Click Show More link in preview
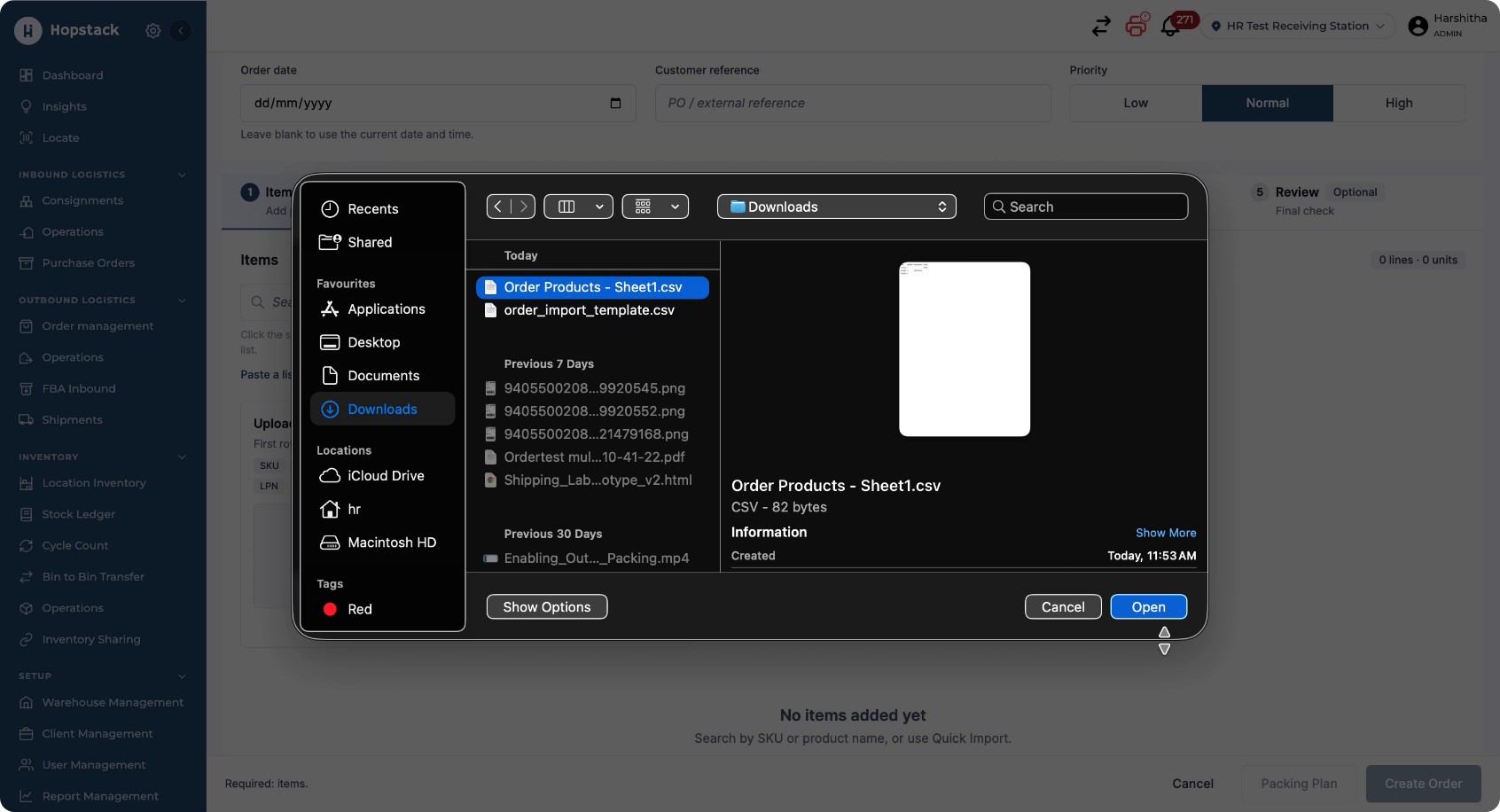 click(1166, 533)
